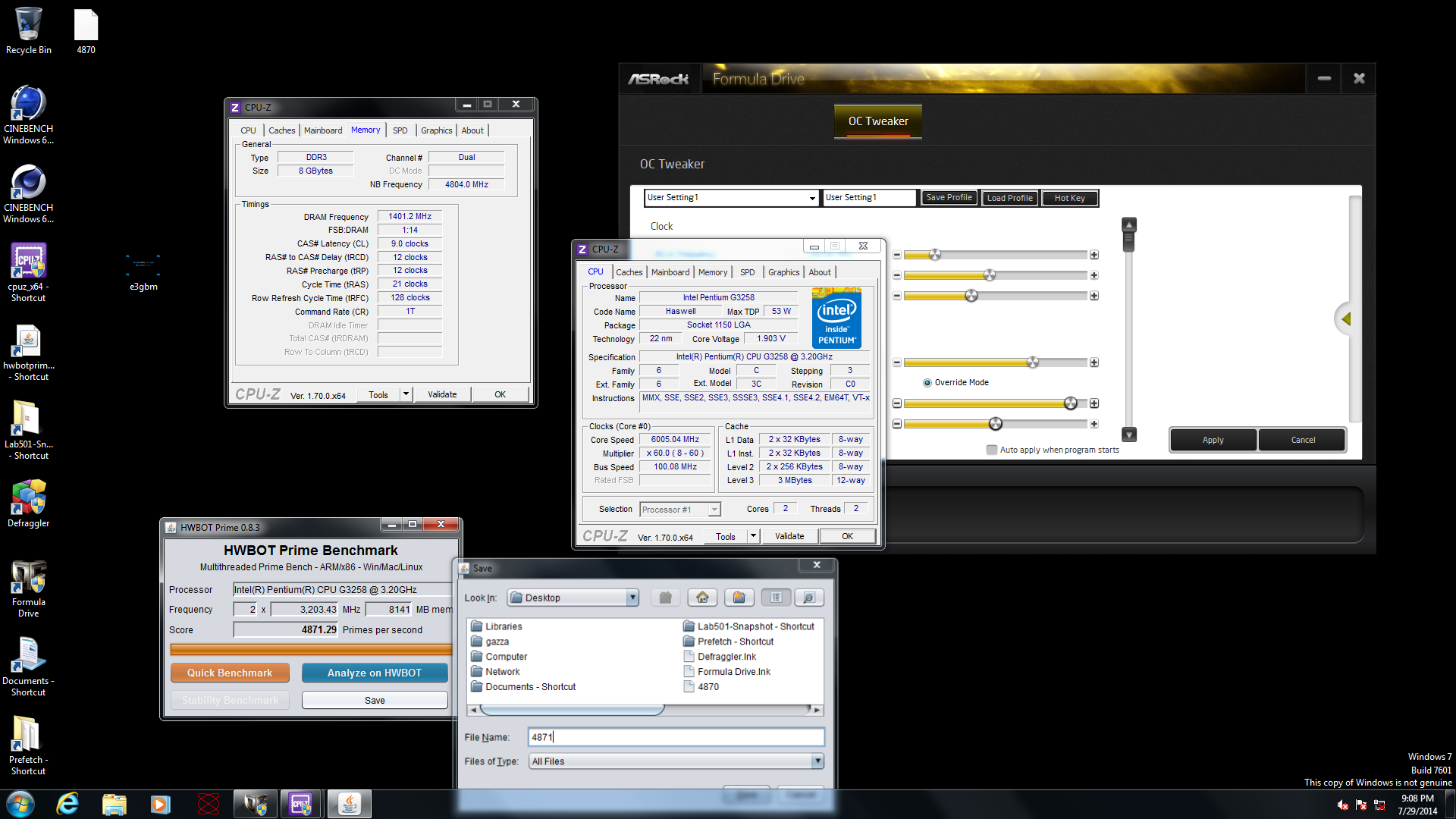Select the e3gbm desktop icon

tap(143, 271)
